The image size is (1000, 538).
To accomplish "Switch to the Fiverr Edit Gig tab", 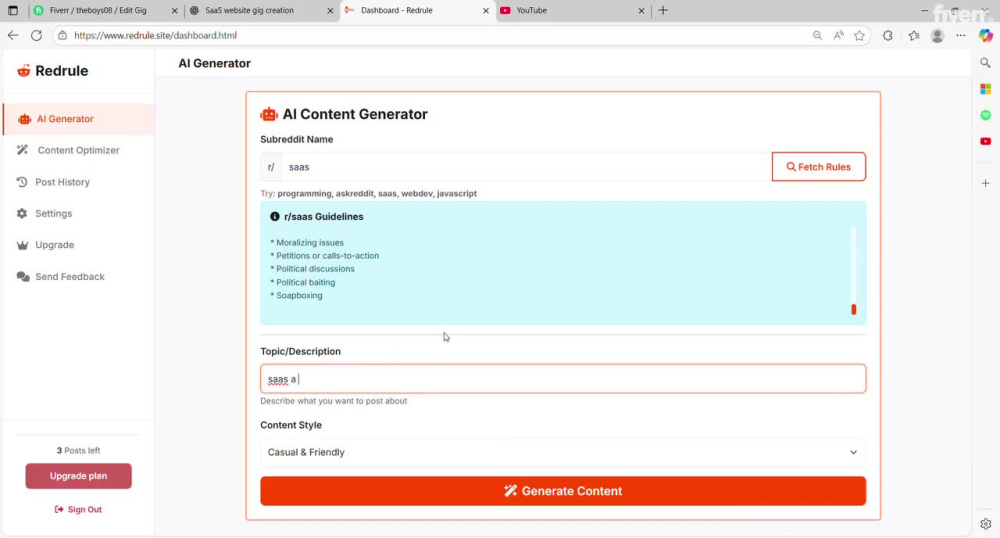I will (106, 10).
